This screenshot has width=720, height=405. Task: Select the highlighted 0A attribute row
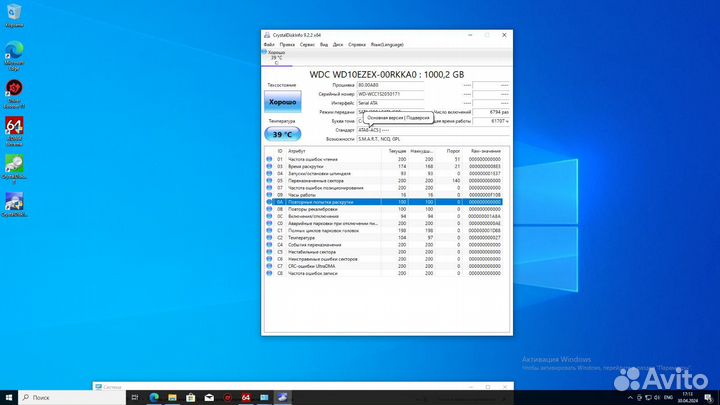tap(384, 202)
